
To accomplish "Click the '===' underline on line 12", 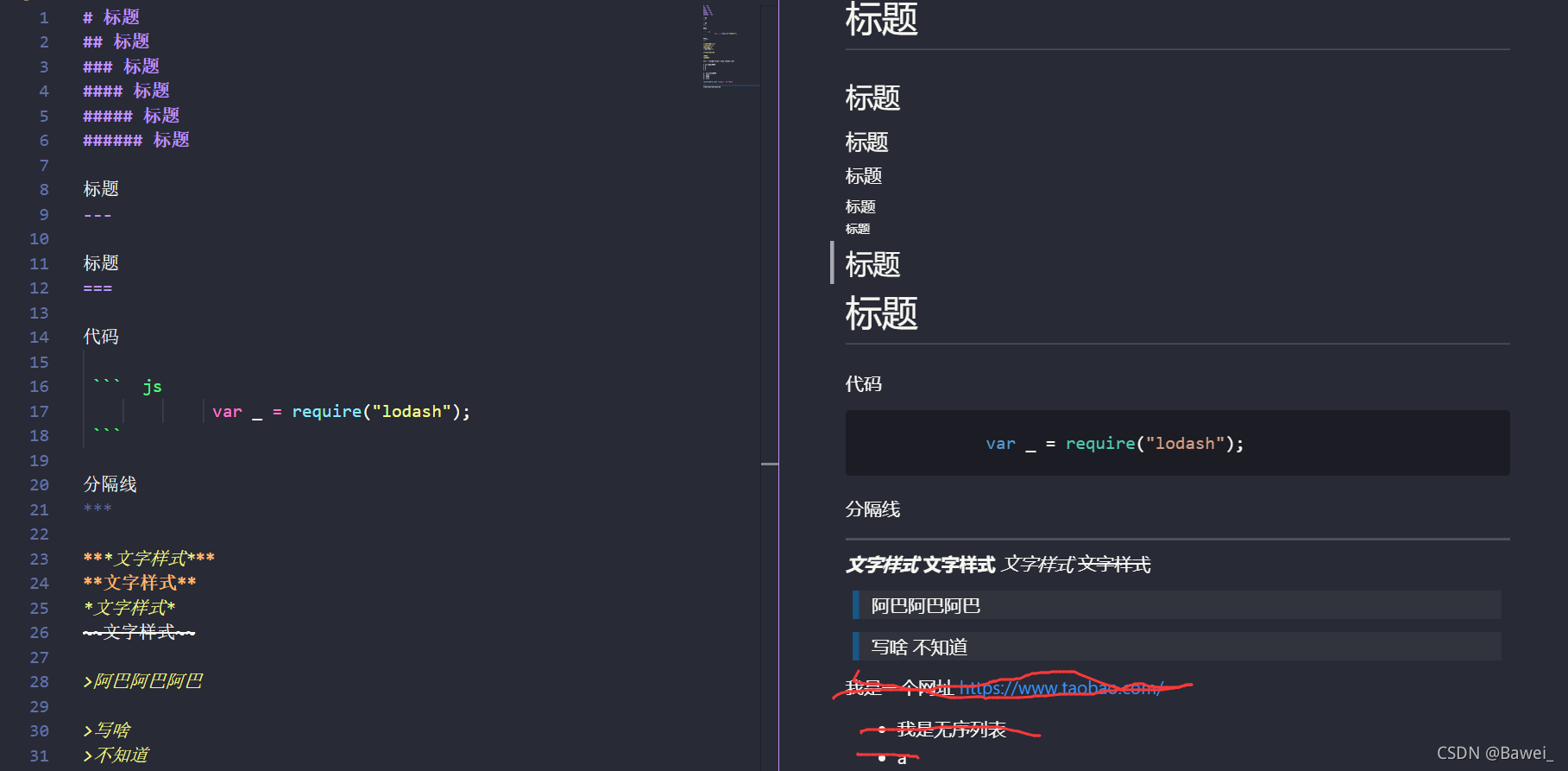I will pos(98,288).
